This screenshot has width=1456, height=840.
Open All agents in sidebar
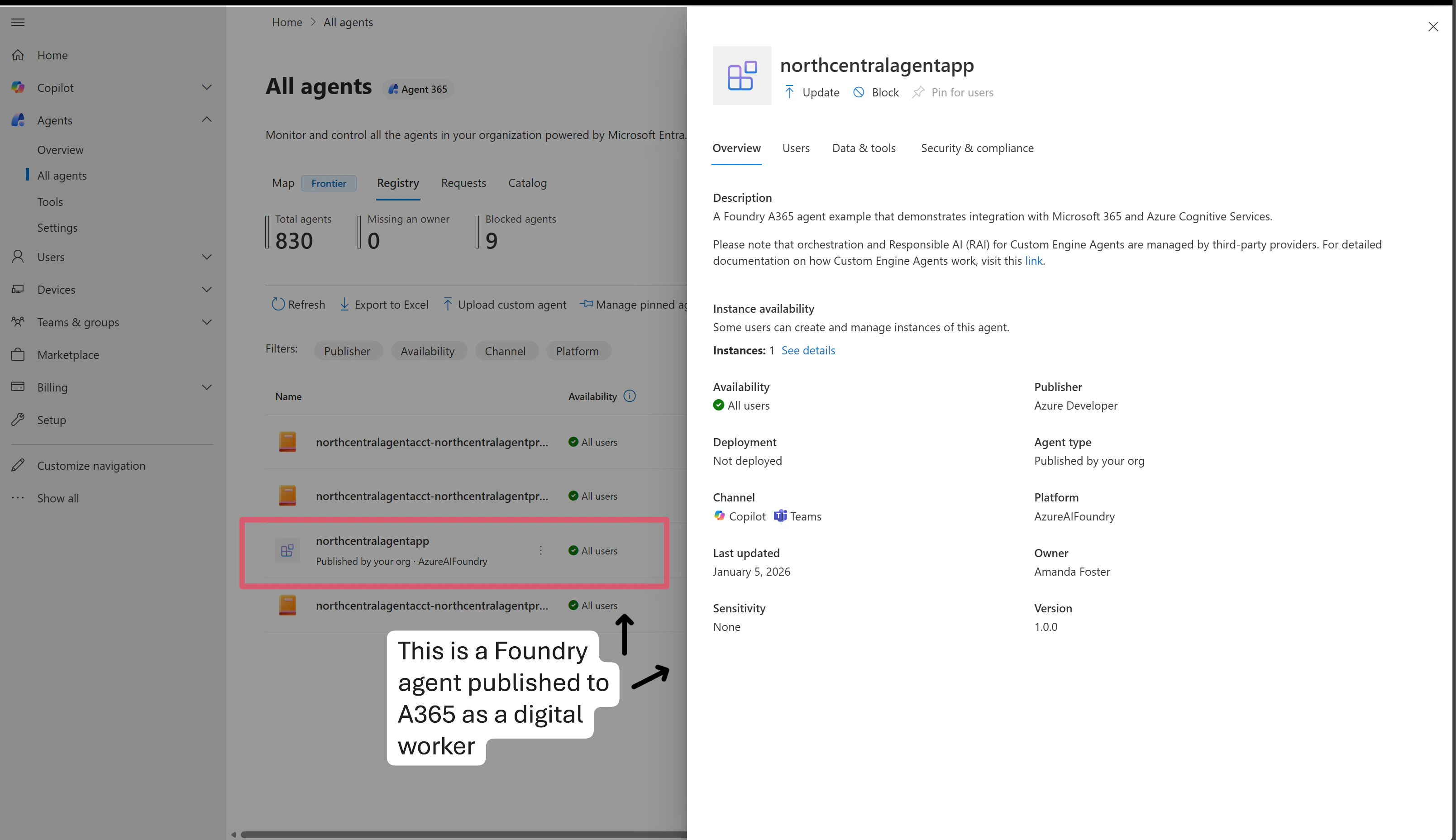click(62, 176)
